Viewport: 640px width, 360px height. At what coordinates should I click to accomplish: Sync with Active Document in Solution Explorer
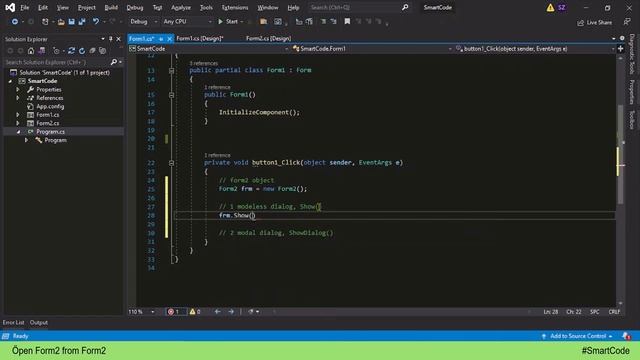[71, 51]
